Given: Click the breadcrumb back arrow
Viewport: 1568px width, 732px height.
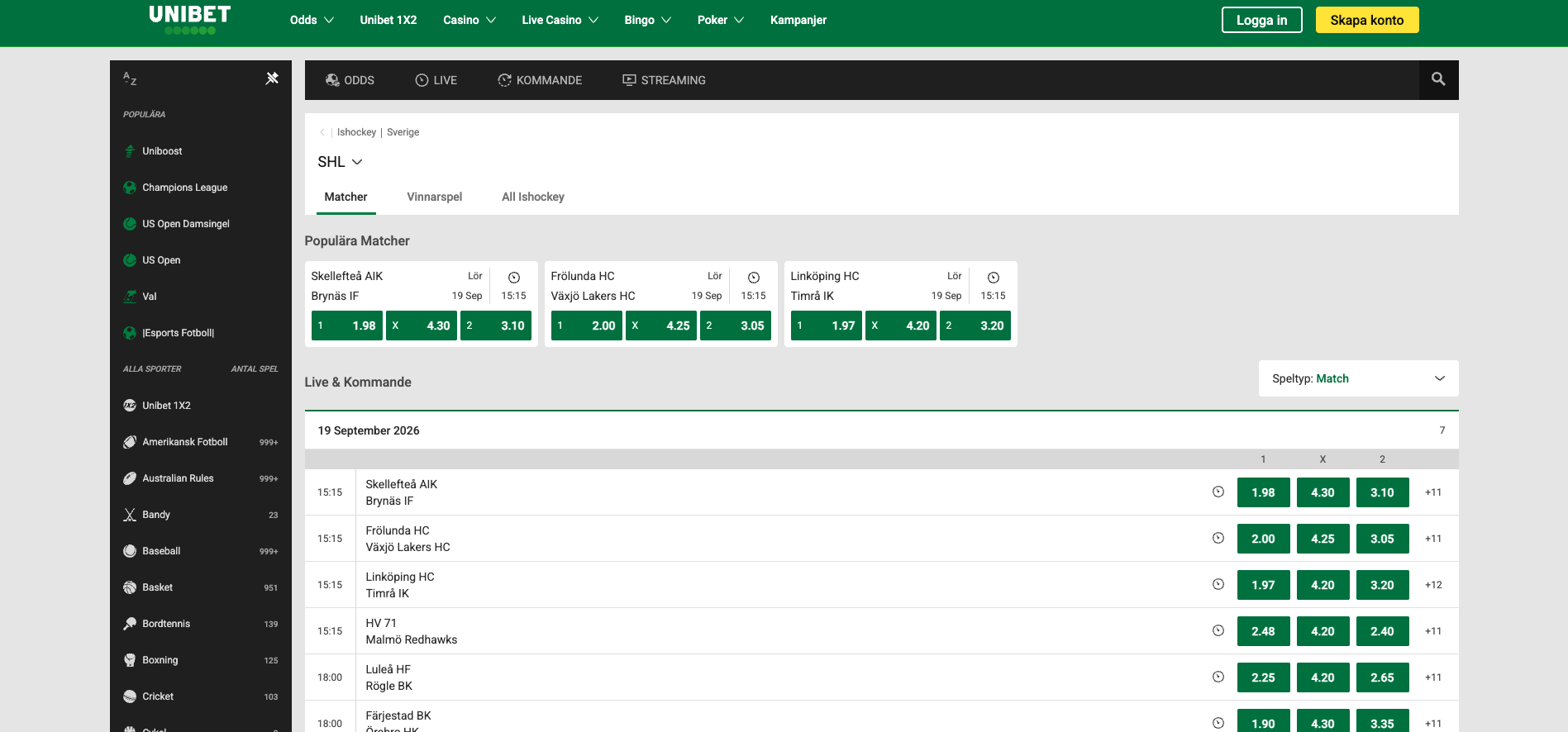Looking at the screenshot, I should pyautogui.click(x=322, y=132).
